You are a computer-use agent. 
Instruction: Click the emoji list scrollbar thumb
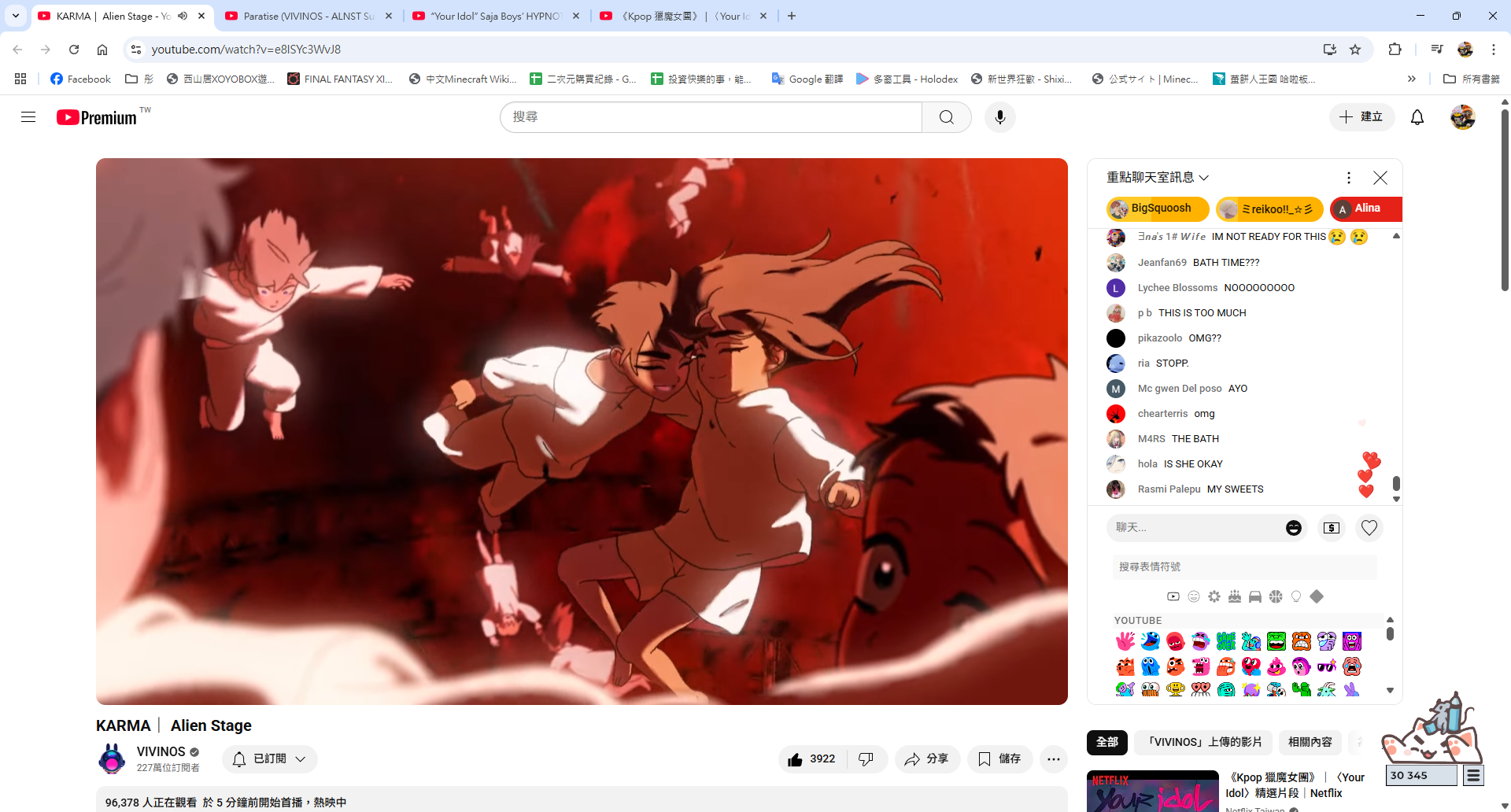pos(1390,633)
